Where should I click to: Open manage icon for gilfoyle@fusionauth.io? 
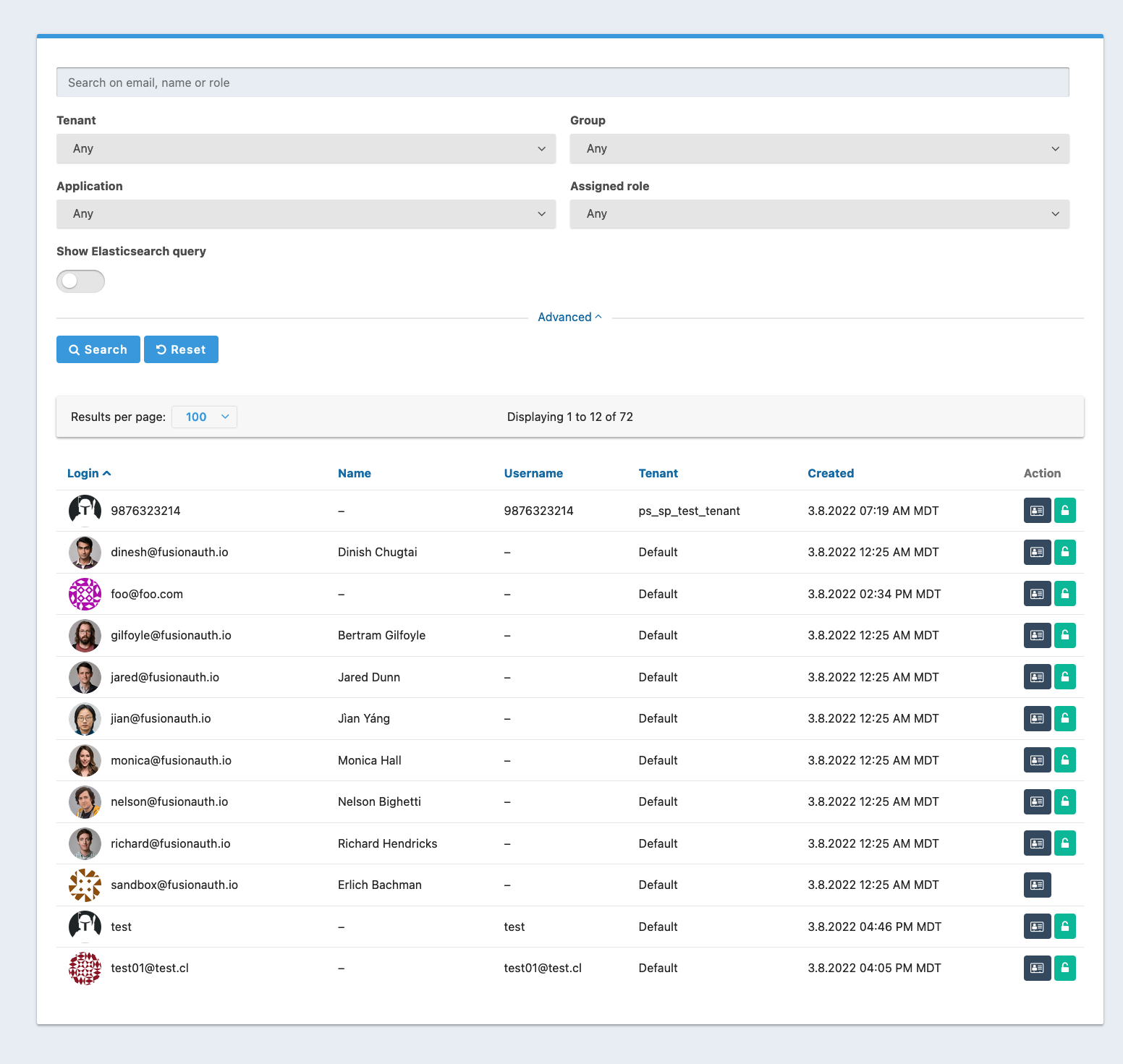(1037, 635)
